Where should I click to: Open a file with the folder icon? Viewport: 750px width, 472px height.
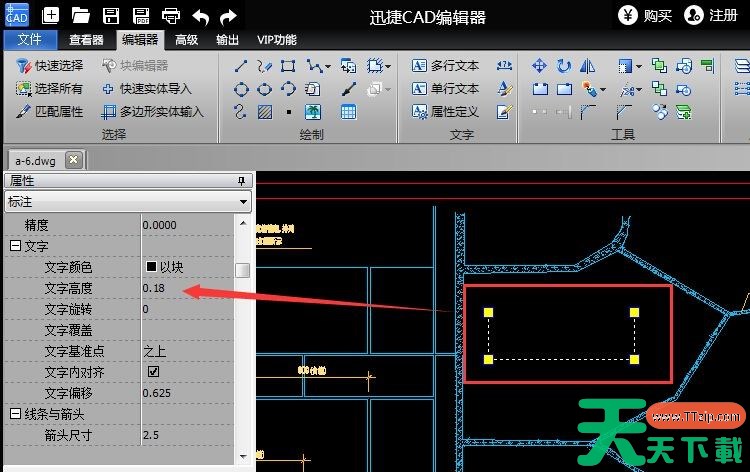tap(80, 16)
